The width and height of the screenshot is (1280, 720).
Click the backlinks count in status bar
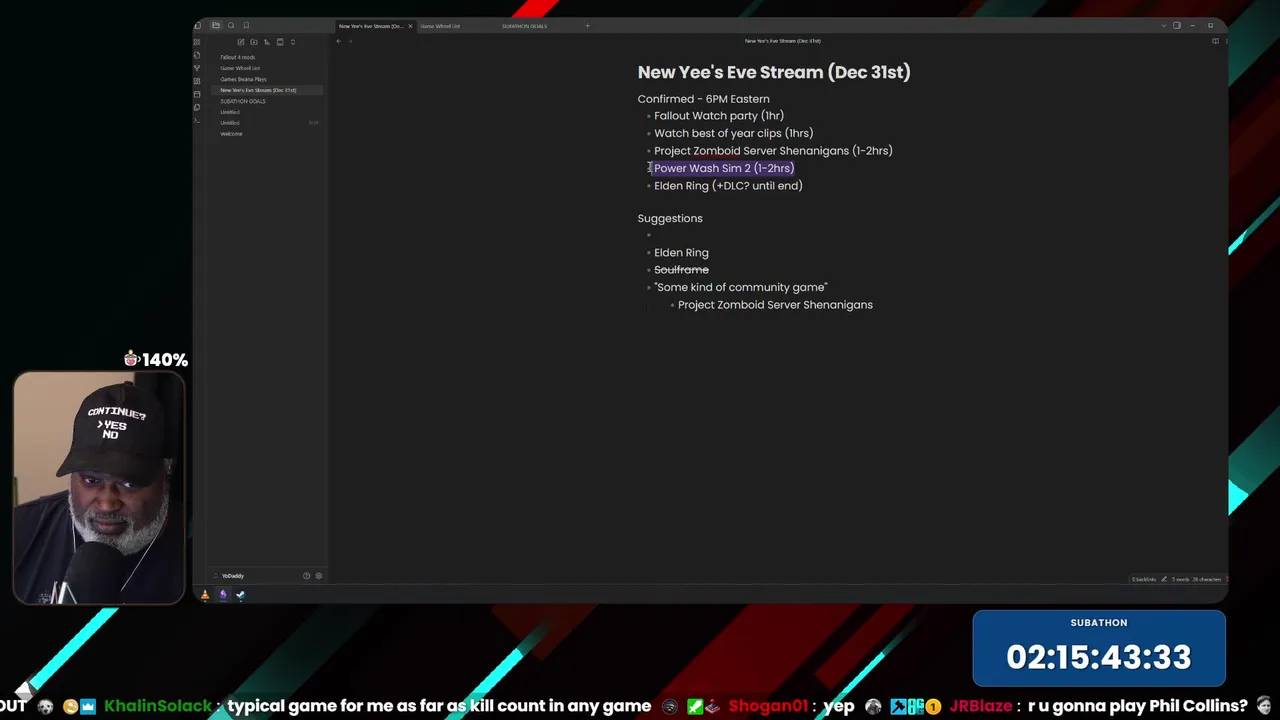click(x=1144, y=579)
